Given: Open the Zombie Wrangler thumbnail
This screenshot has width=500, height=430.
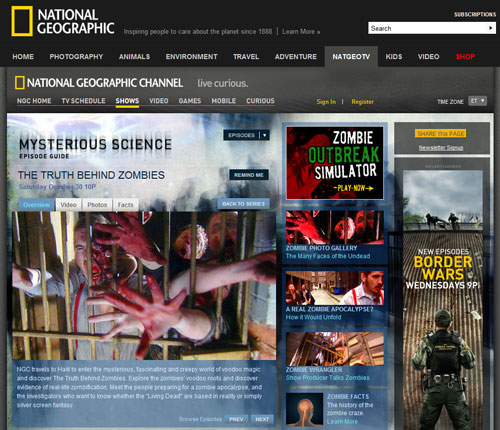Looking at the screenshot, I should click(335, 349).
